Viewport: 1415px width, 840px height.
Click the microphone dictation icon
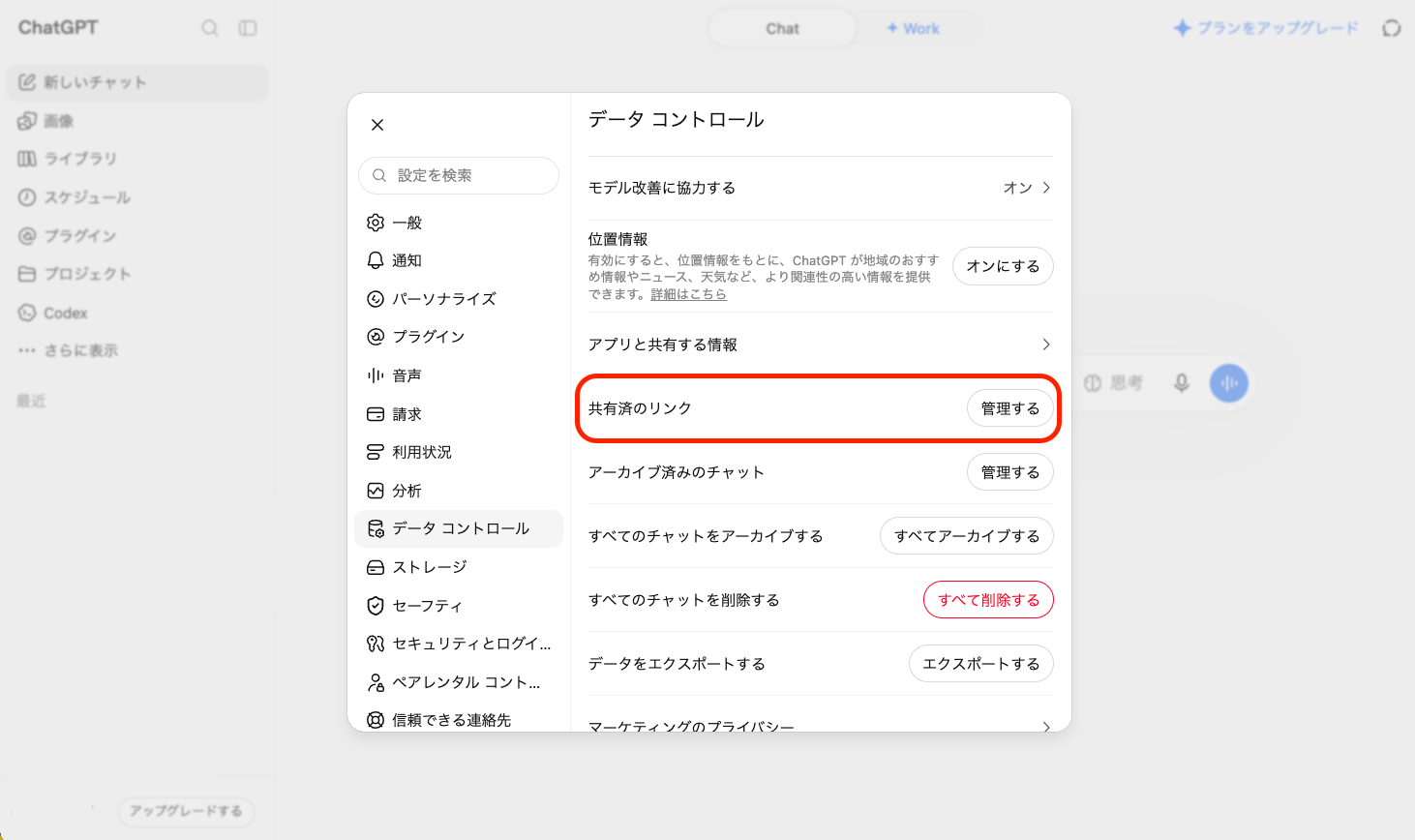[1182, 383]
